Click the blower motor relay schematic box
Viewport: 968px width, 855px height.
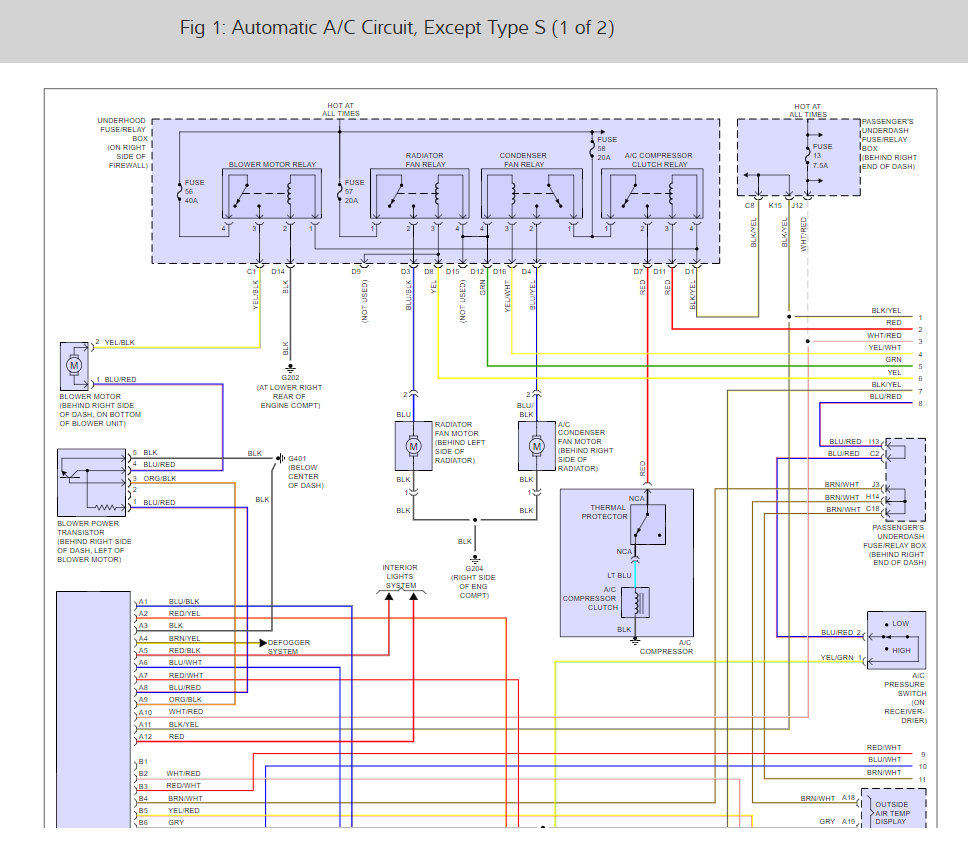click(272, 193)
